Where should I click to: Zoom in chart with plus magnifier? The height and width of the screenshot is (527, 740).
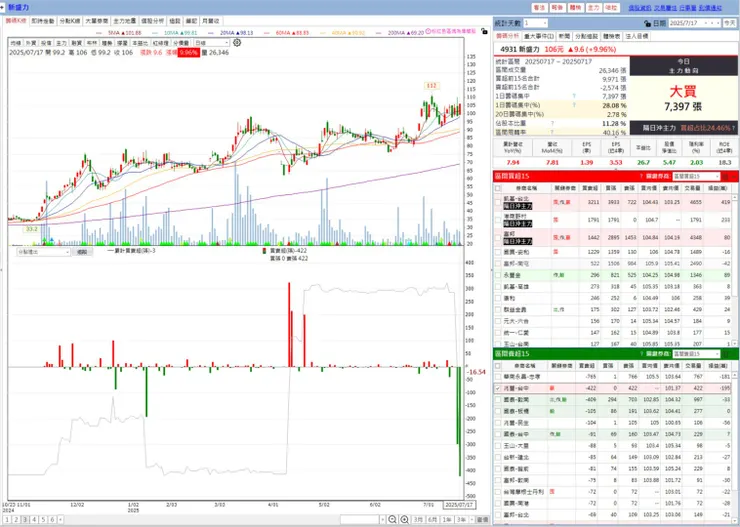404,519
